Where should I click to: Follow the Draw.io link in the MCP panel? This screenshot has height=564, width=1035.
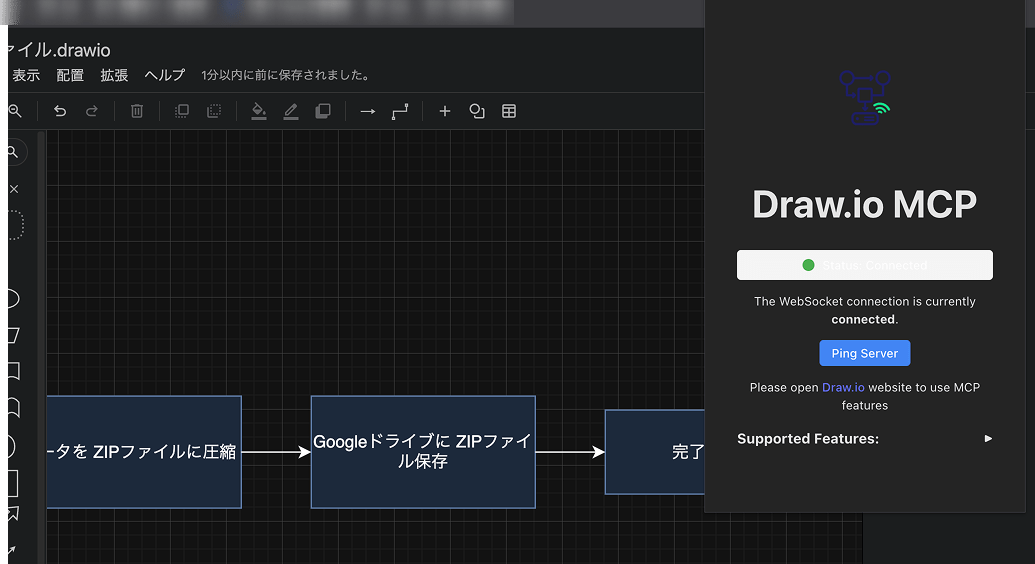pyautogui.click(x=842, y=387)
